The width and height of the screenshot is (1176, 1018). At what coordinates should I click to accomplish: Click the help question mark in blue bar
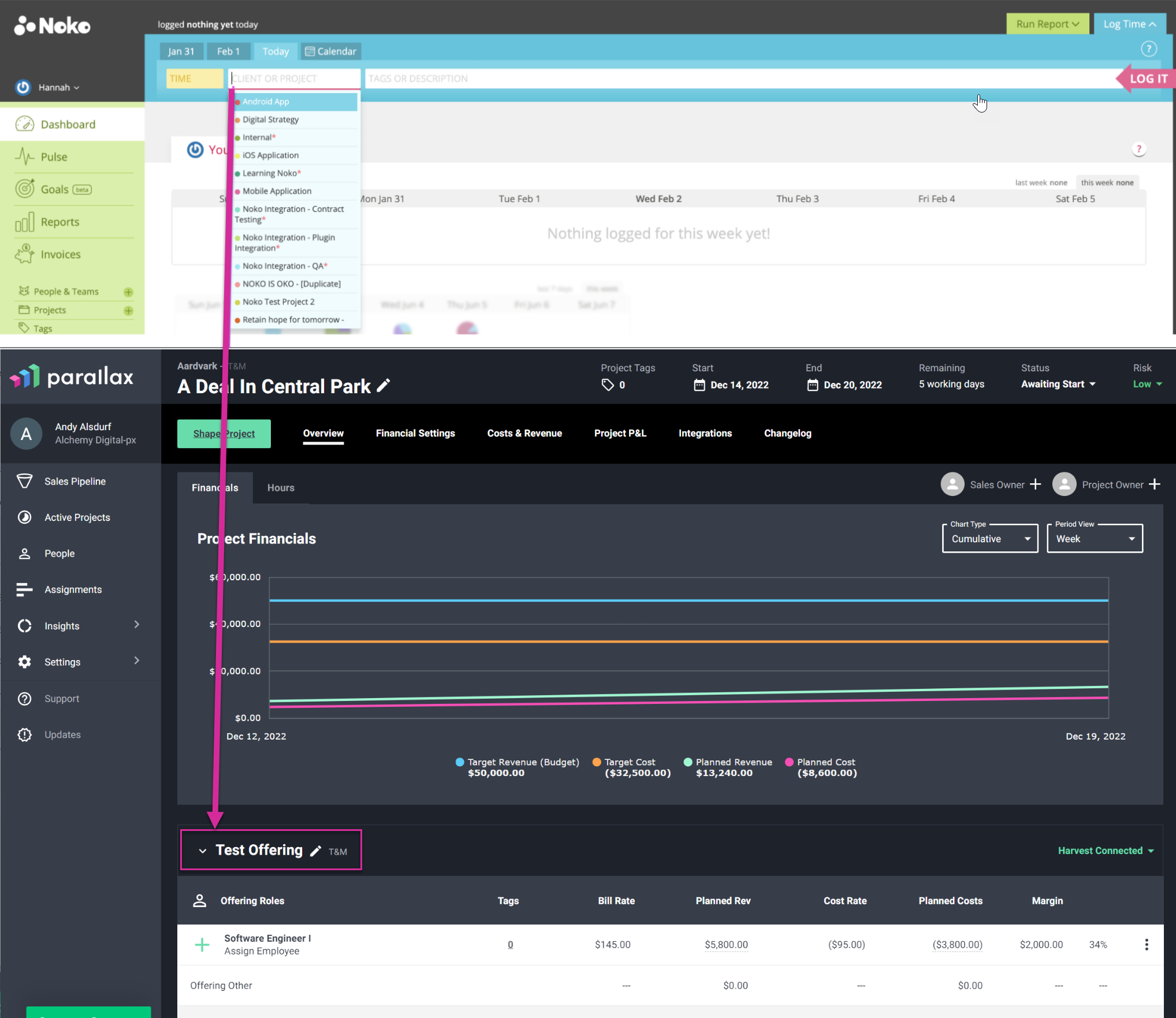1148,49
